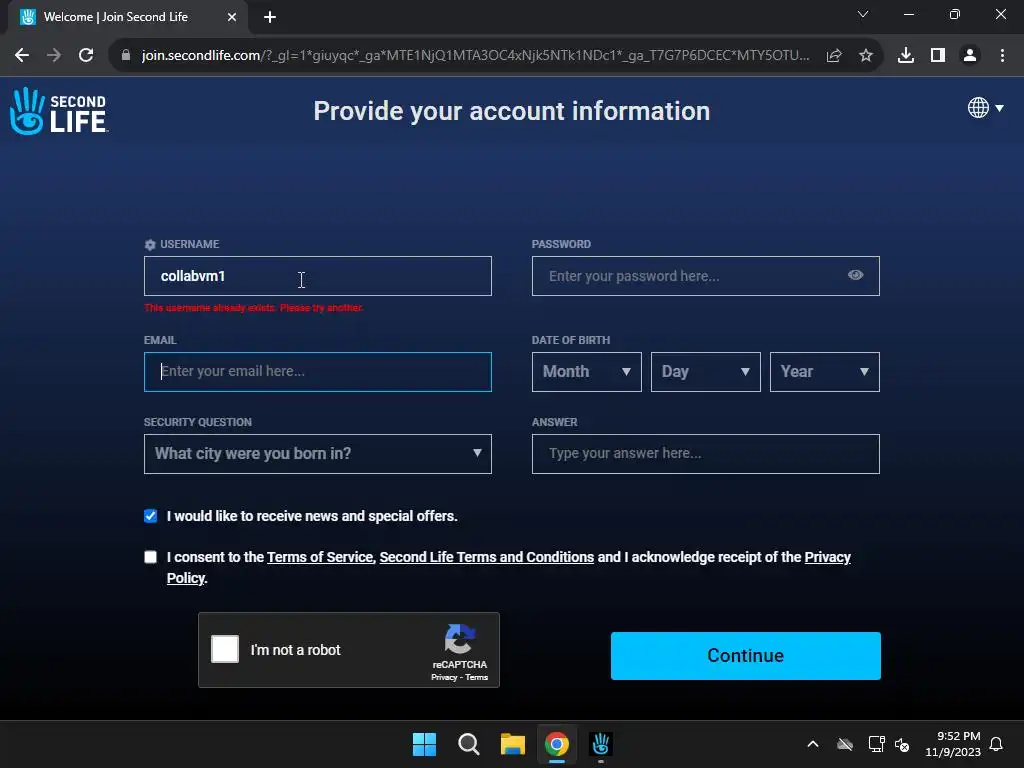Open the tab search chevron
The height and width of the screenshot is (768, 1024).
(863, 14)
